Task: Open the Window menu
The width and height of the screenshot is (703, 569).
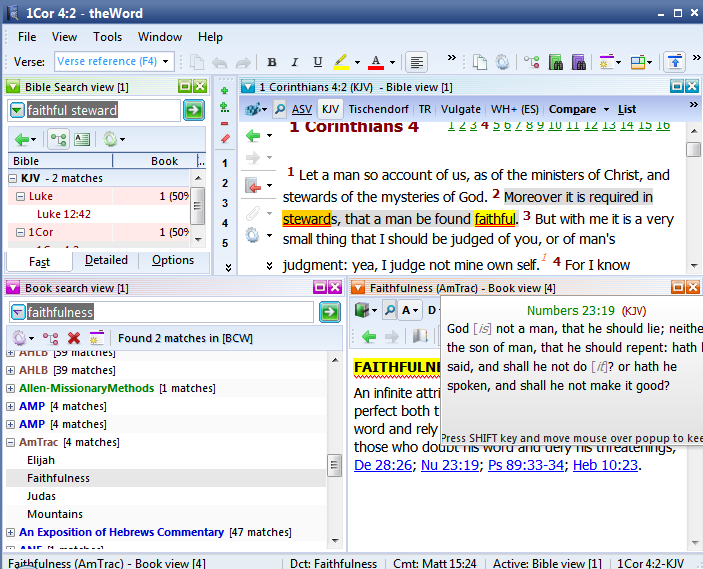Action: 160,37
